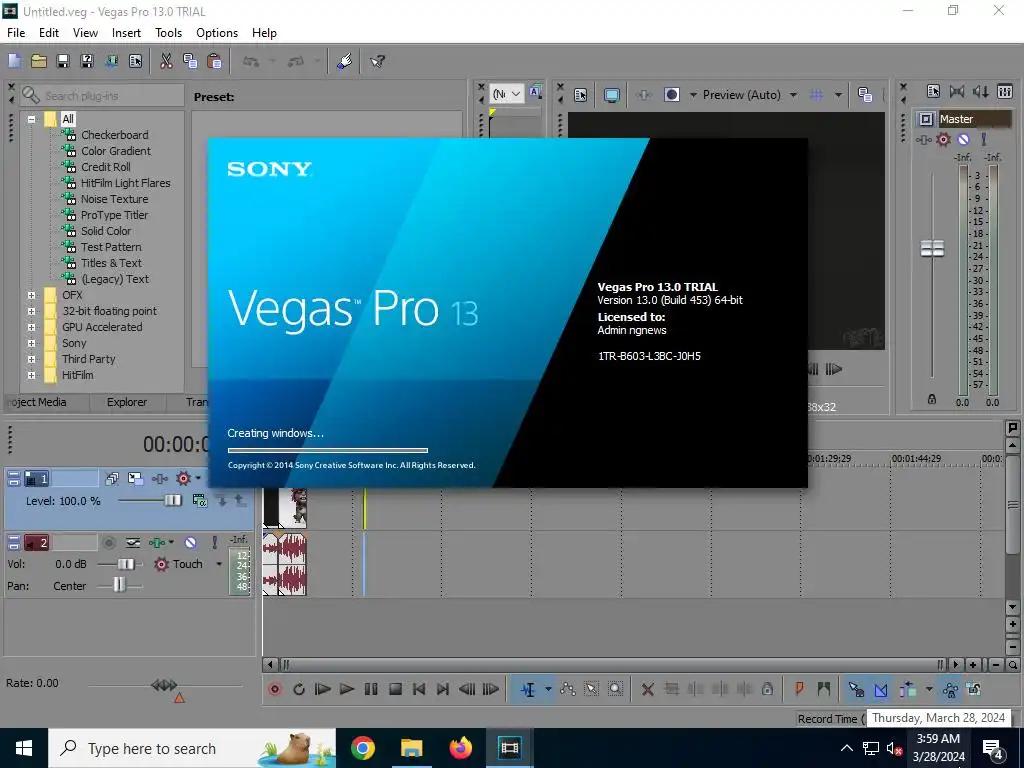Click the Pause button in transport bar

point(371,689)
